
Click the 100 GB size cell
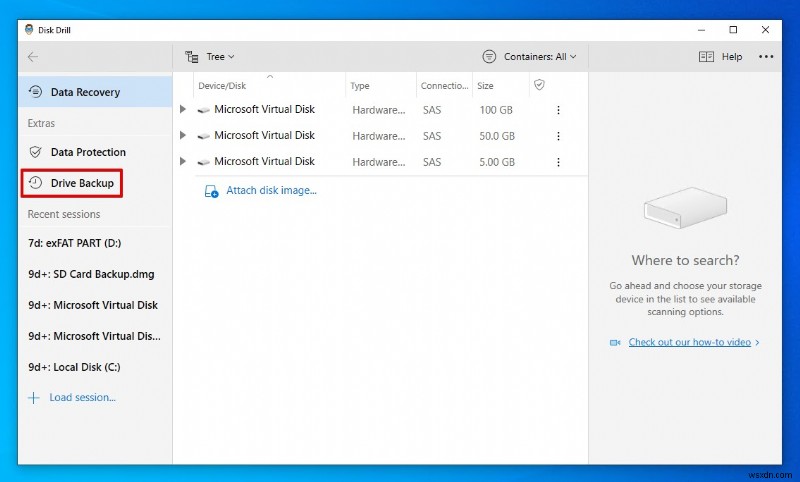(496, 110)
